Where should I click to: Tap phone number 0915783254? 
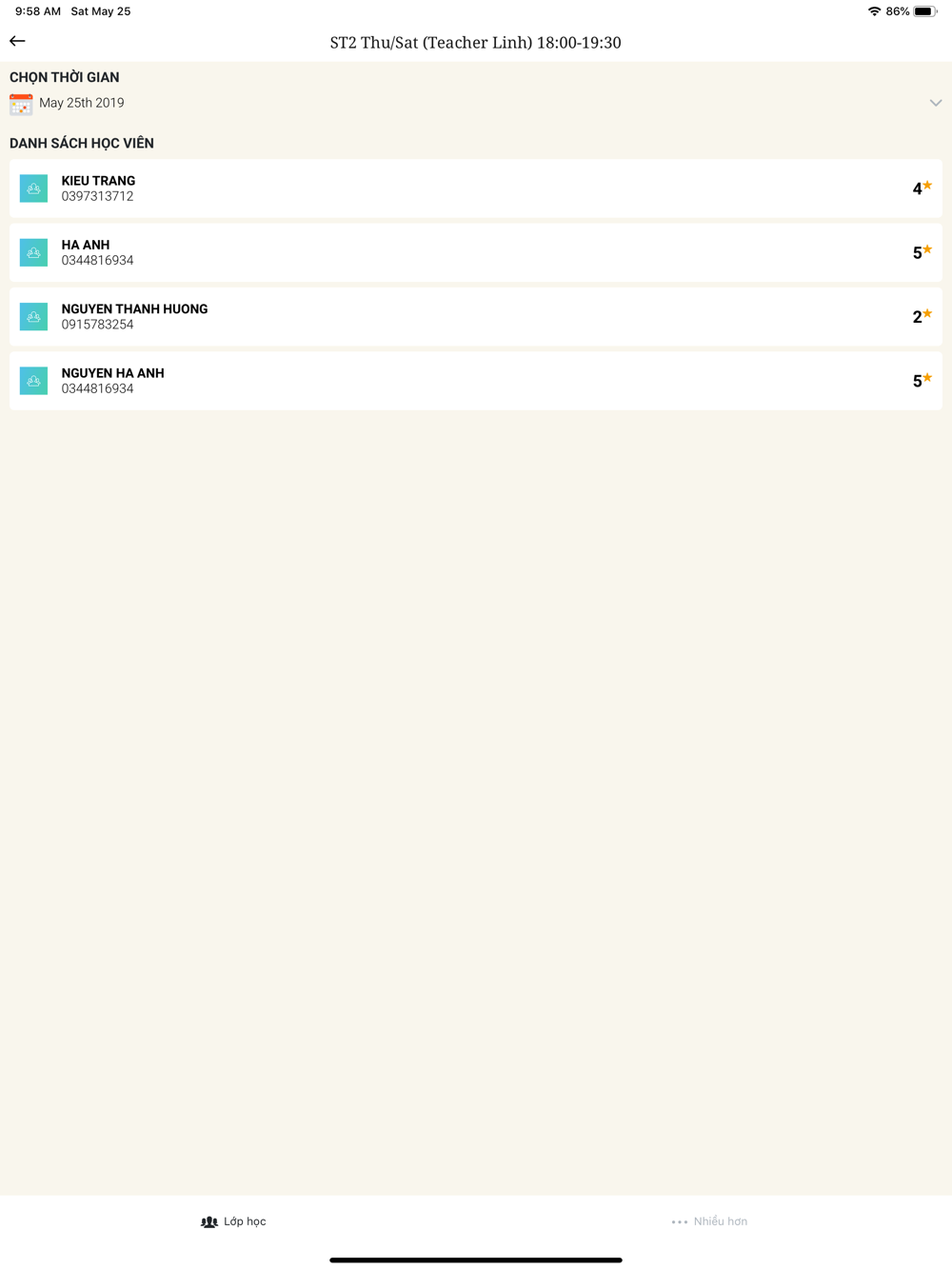click(x=97, y=325)
